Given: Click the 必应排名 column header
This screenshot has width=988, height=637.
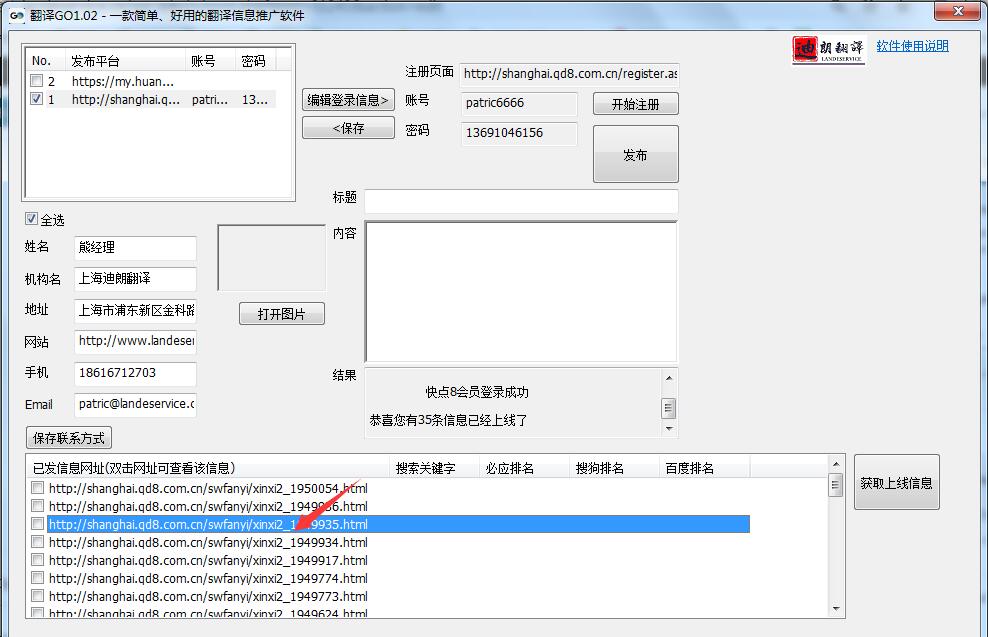Looking at the screenshot, I should point(524,468).
